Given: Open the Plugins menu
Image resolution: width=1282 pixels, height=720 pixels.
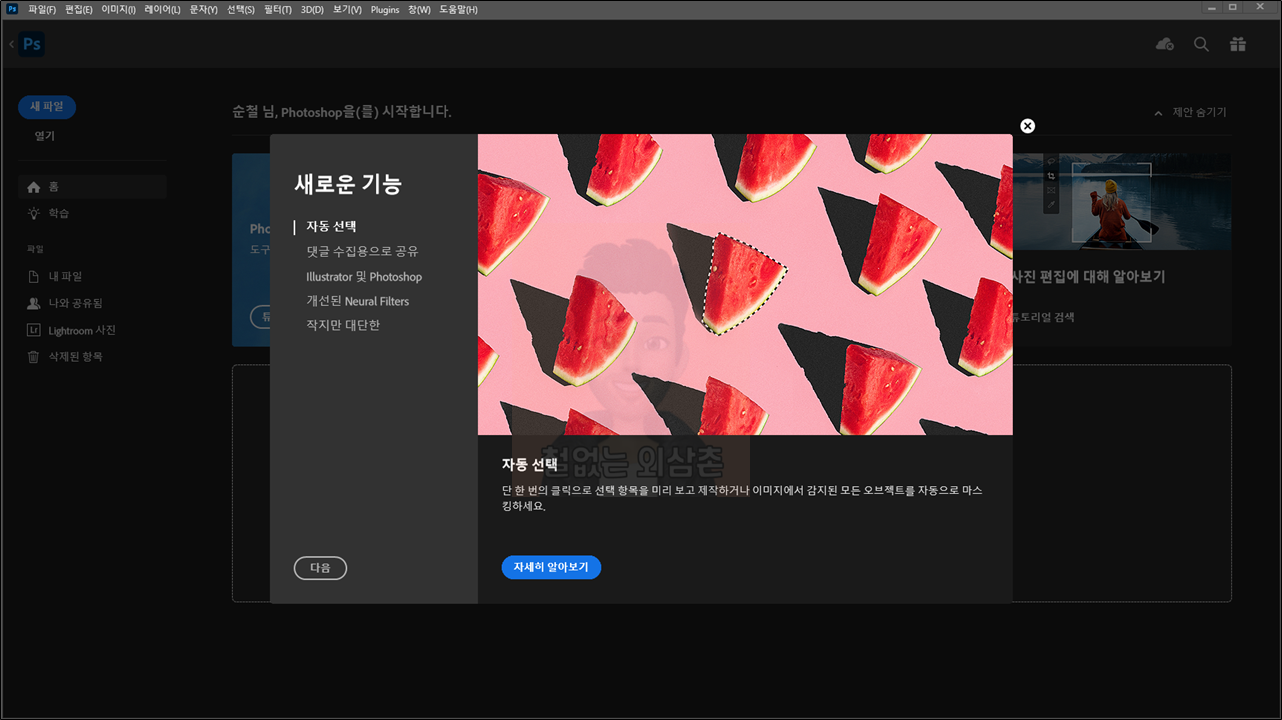Looking at the screenshot, I should point(385,9).
